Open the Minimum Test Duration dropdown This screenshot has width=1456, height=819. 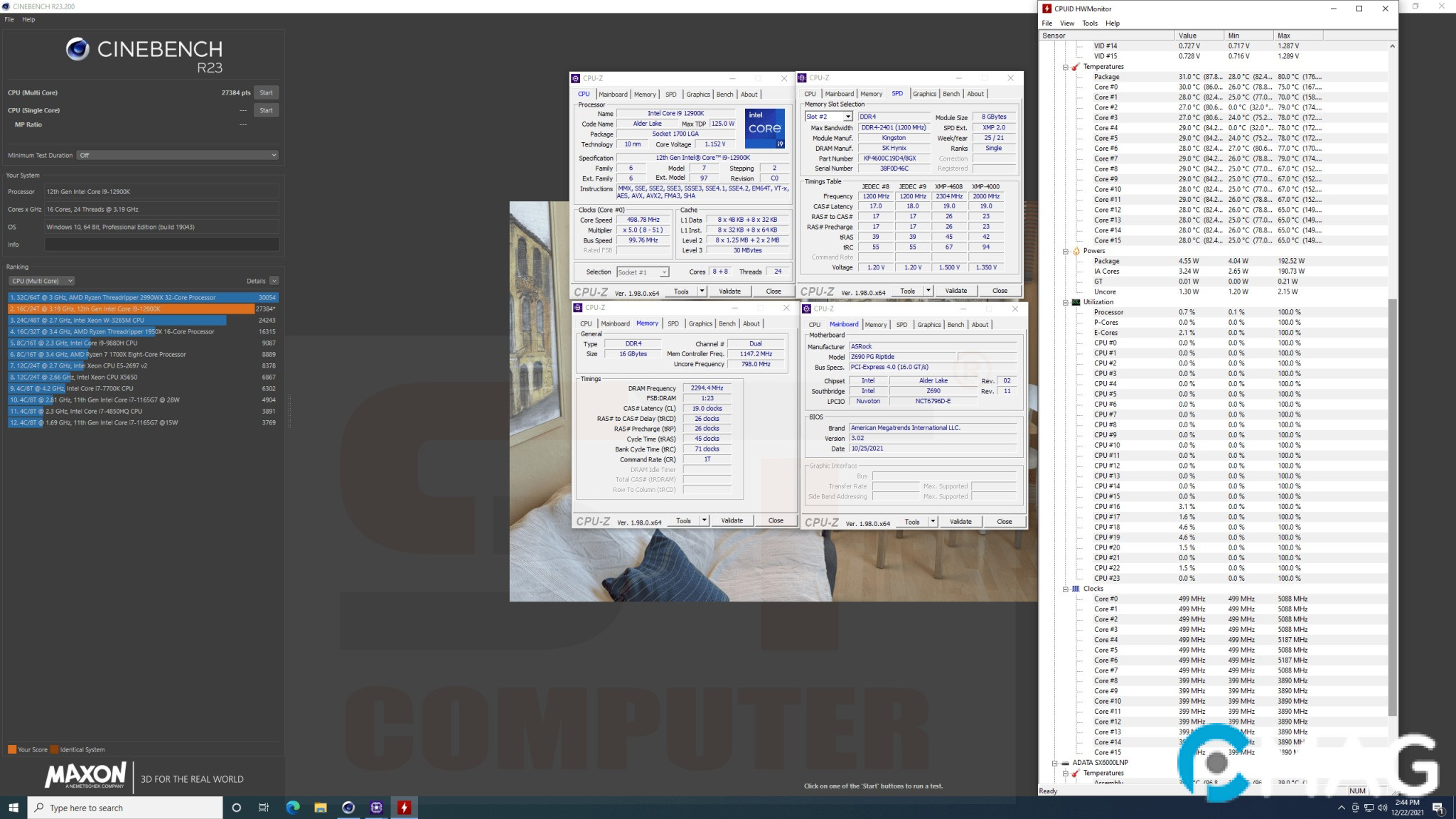(178, 155)
